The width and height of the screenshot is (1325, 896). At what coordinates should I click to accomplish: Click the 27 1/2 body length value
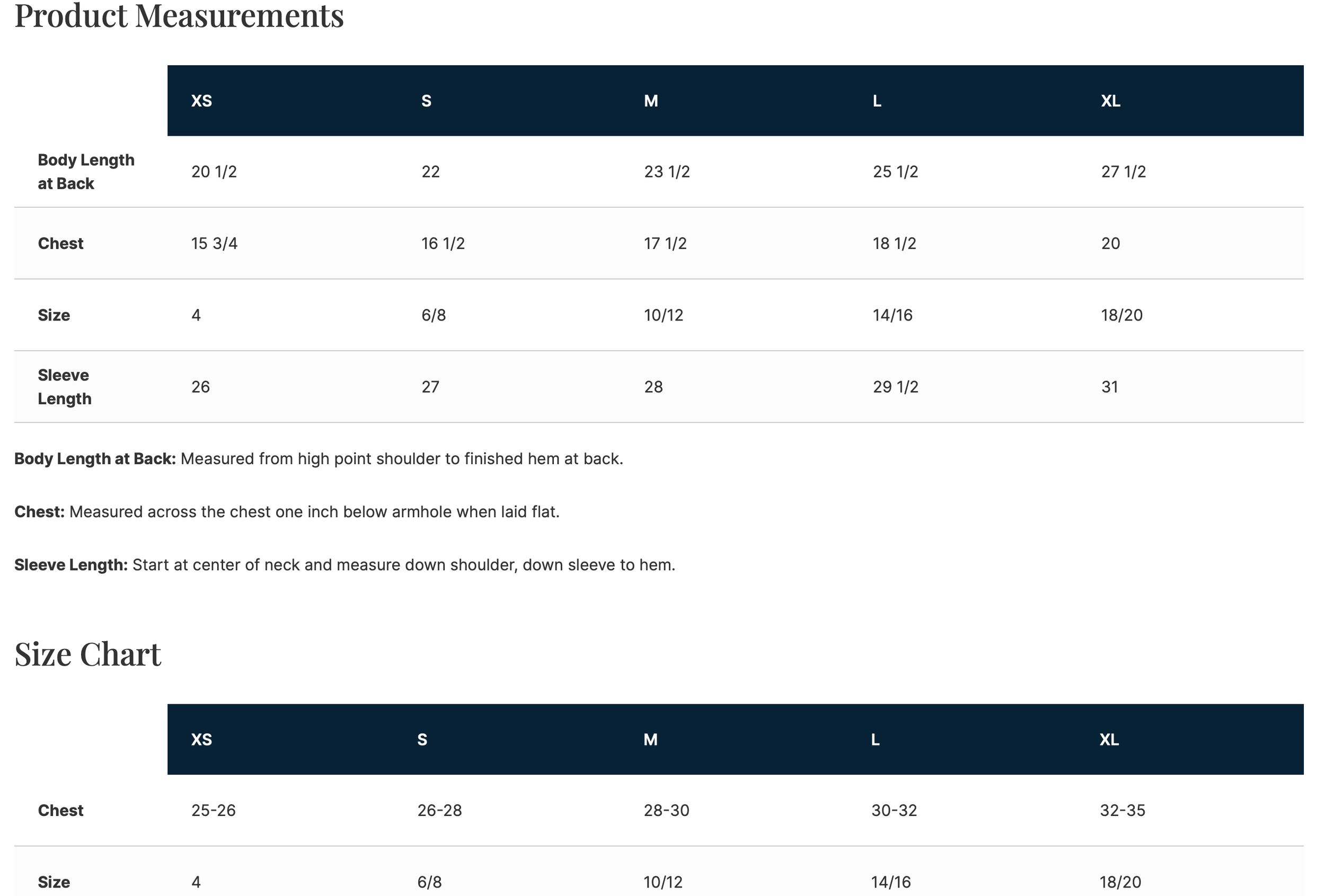point(1123,172)
